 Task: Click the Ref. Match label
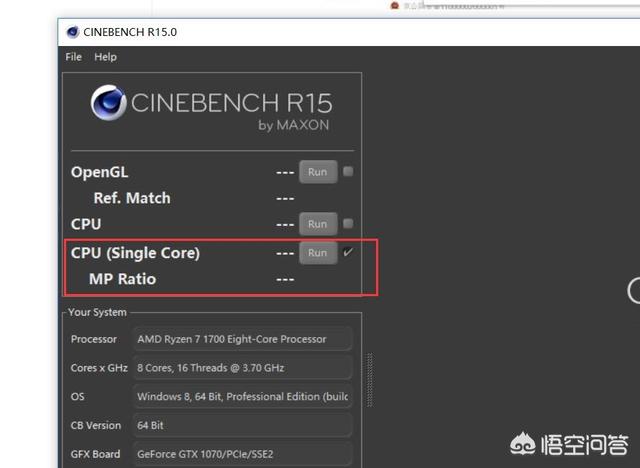132,198
